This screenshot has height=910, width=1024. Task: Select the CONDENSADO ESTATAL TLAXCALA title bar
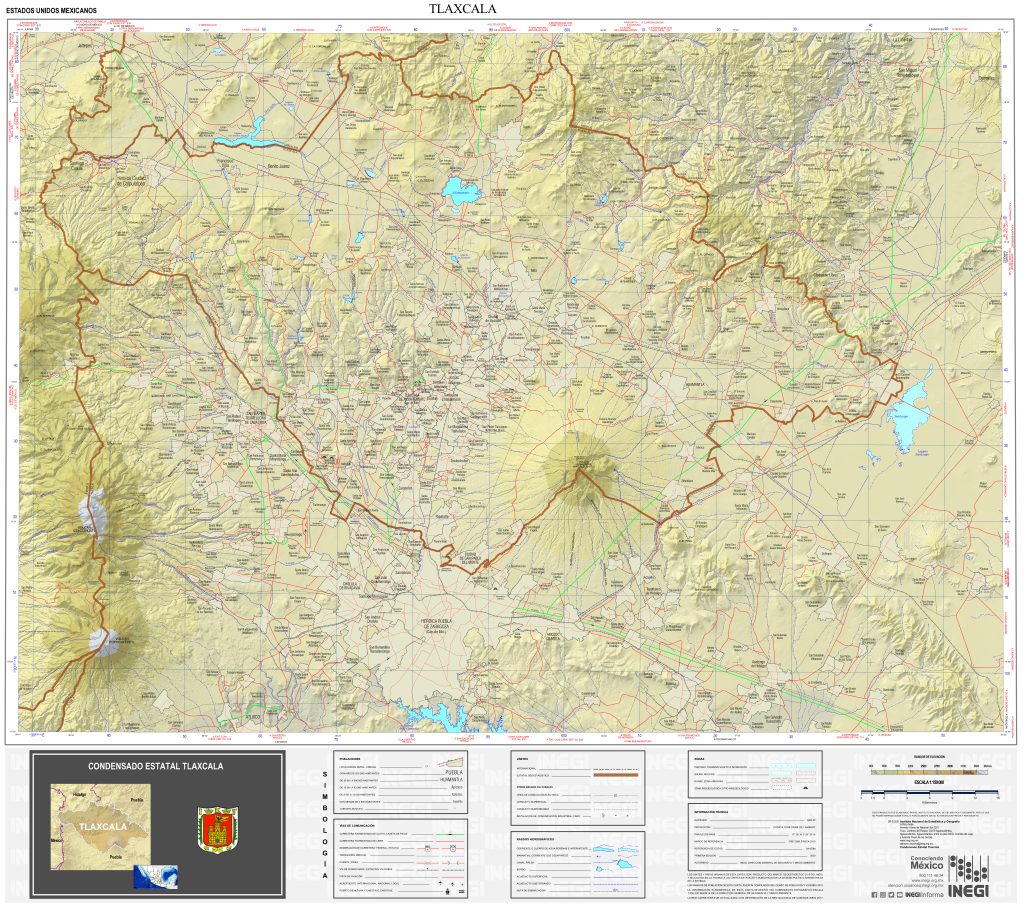pyautogui.click(x=157, y=766)
